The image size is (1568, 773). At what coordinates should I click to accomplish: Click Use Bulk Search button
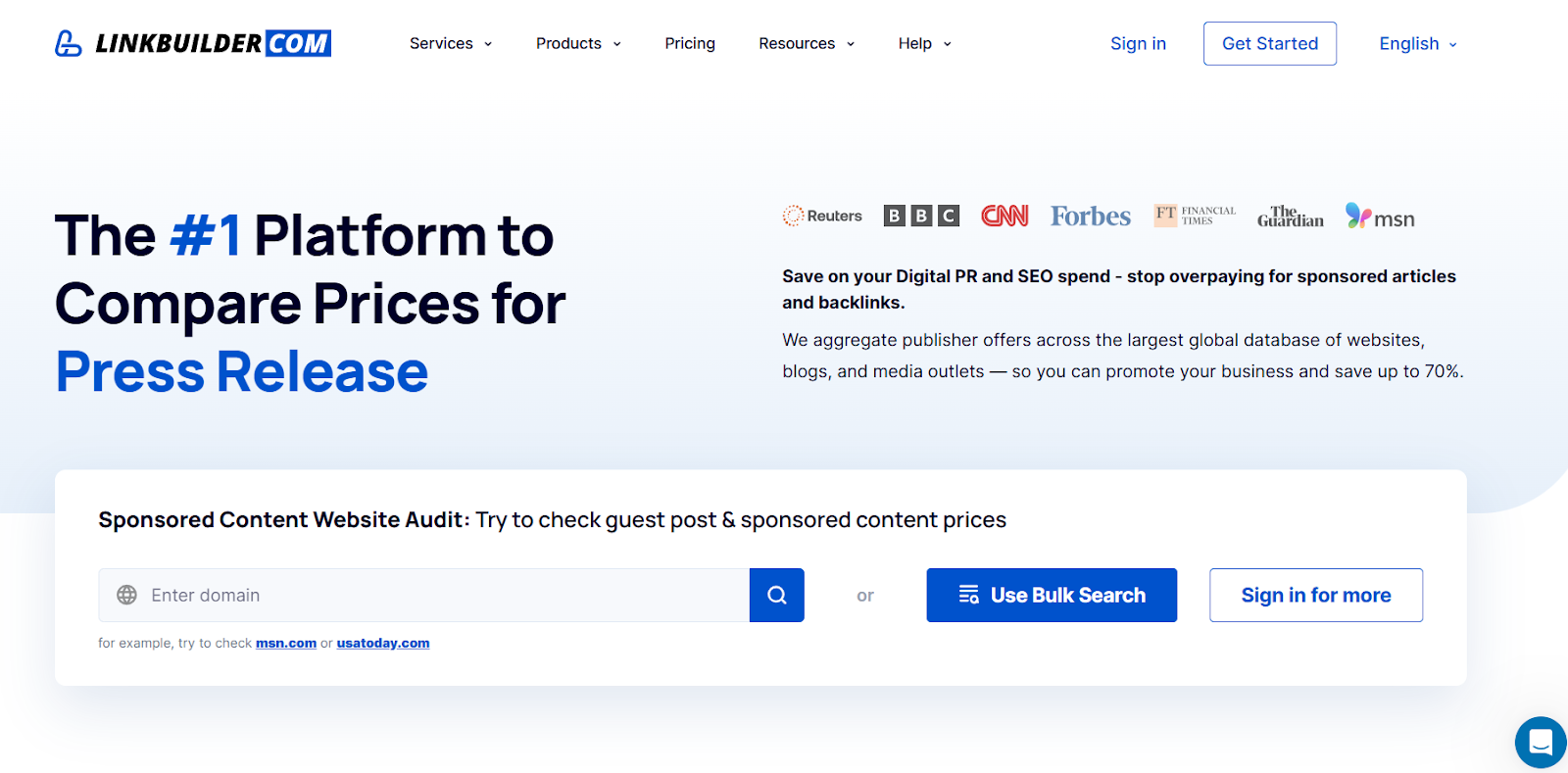click(1052, 595)
